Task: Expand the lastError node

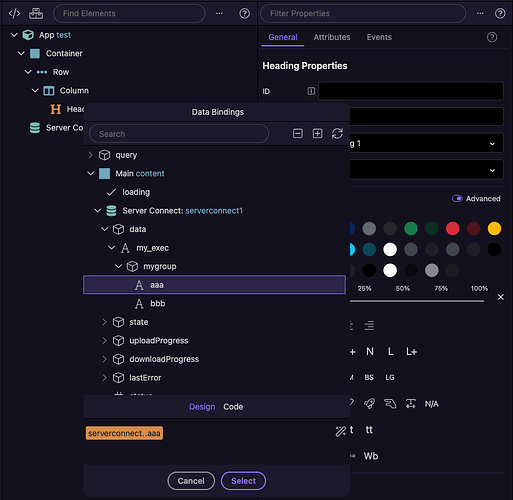Action: coord(104,378)
